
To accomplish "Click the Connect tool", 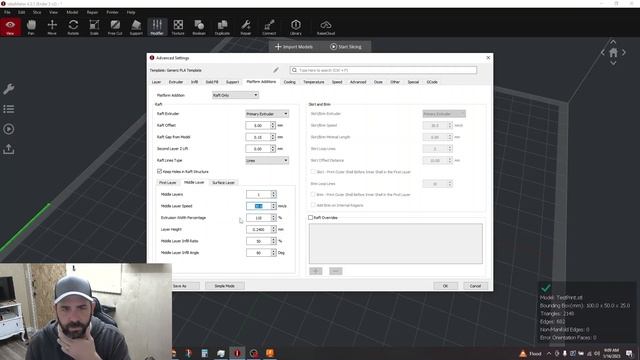I will point(269,27).
